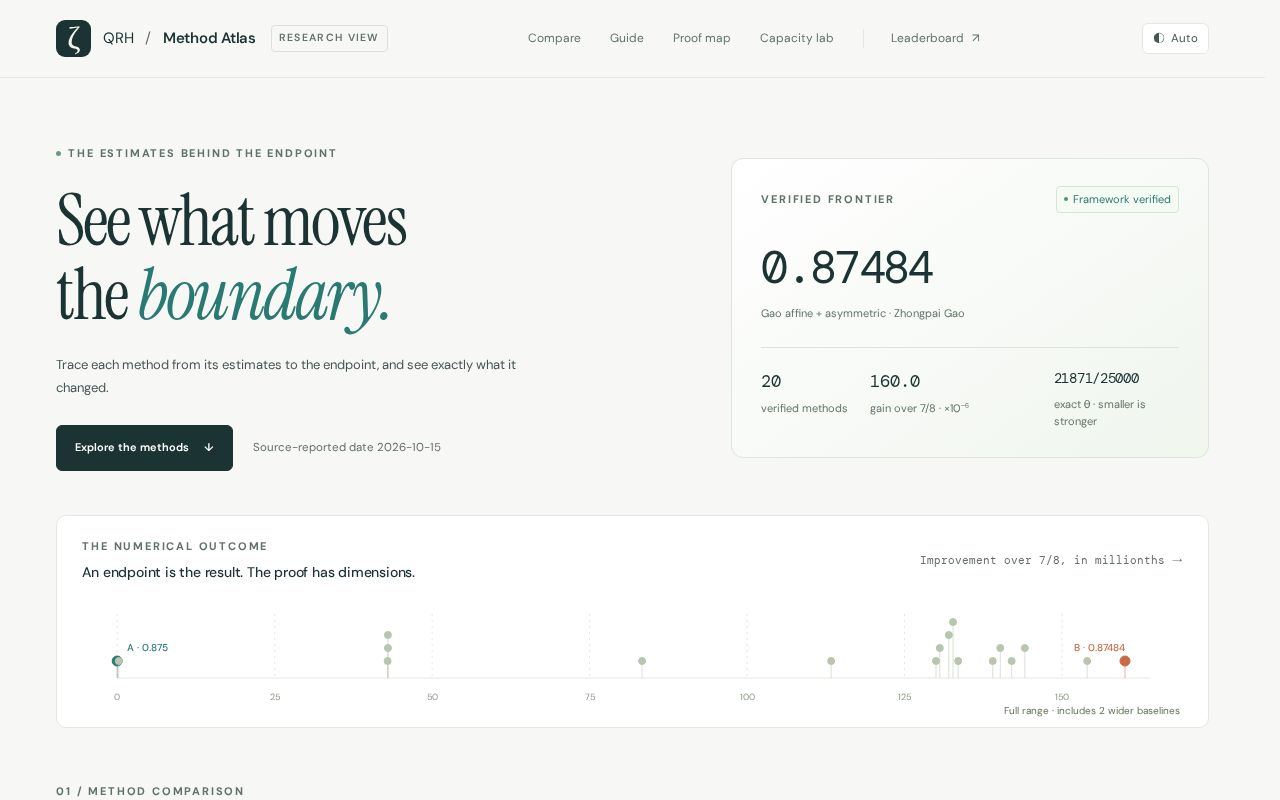Screen dimensions: 1280x800
Task: Click the Method Comparison section heading
Action: tap(150, 791)
